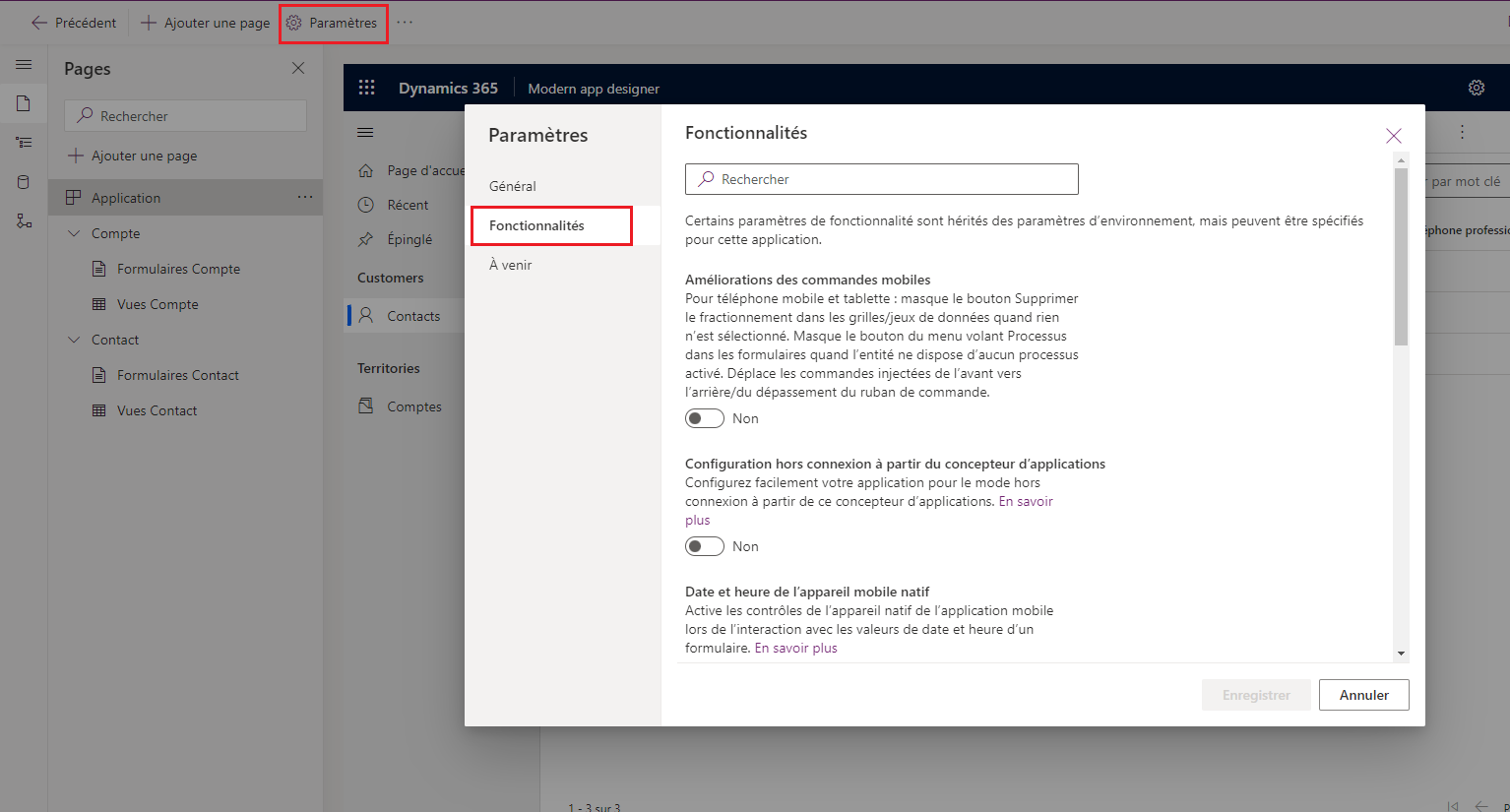
Task: Switch to the Général settings tab
Action: click(x=513, y=185)
